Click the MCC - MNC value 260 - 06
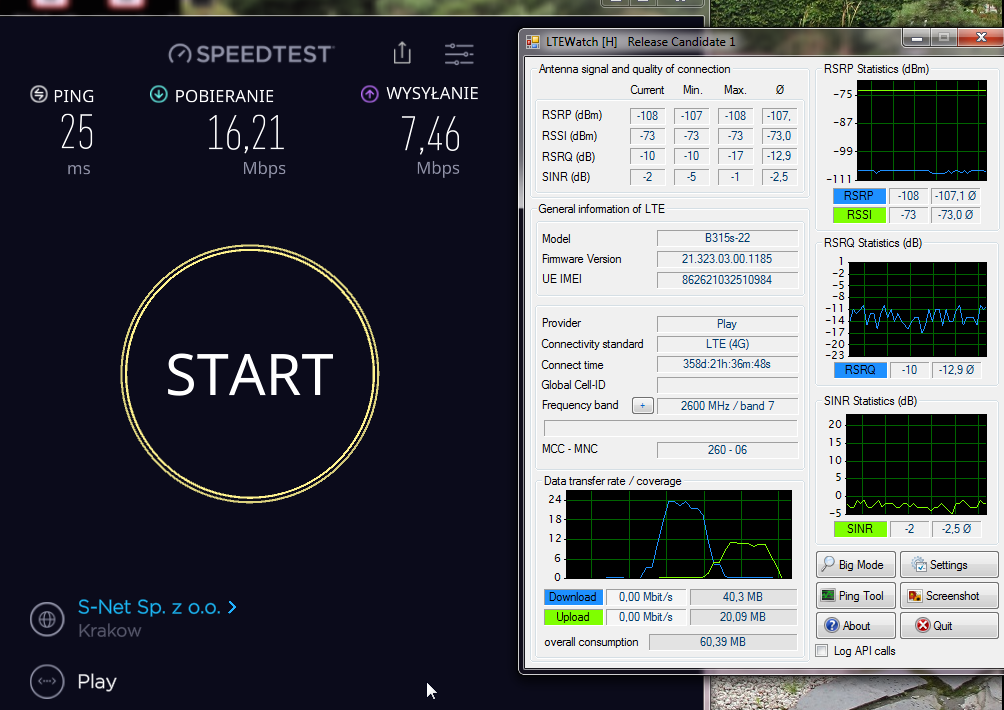Image resolution: width=1004 pixels, height=710 pixels. tap(727, 450)
